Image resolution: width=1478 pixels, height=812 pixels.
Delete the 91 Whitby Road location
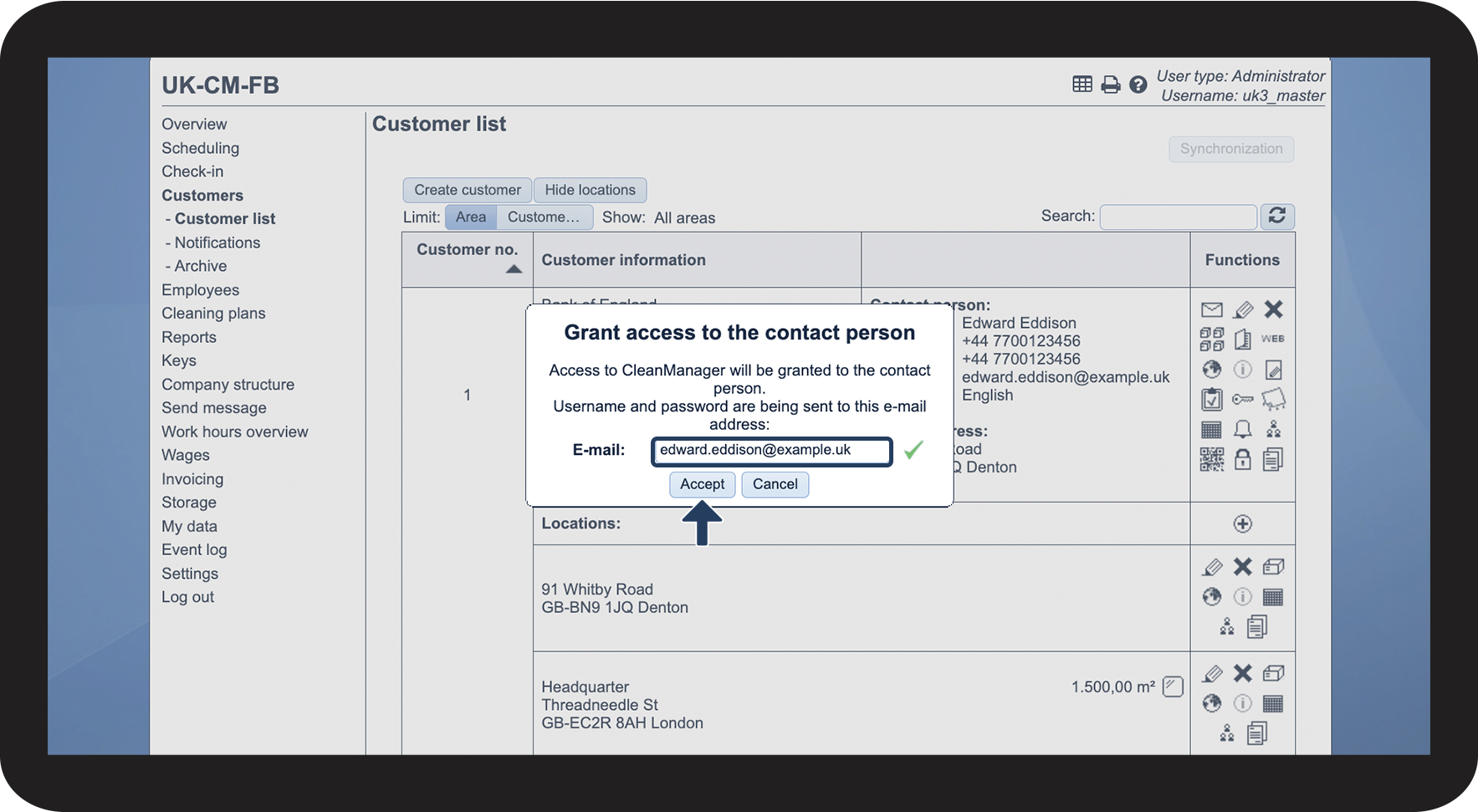click(x=1242, y=567)
